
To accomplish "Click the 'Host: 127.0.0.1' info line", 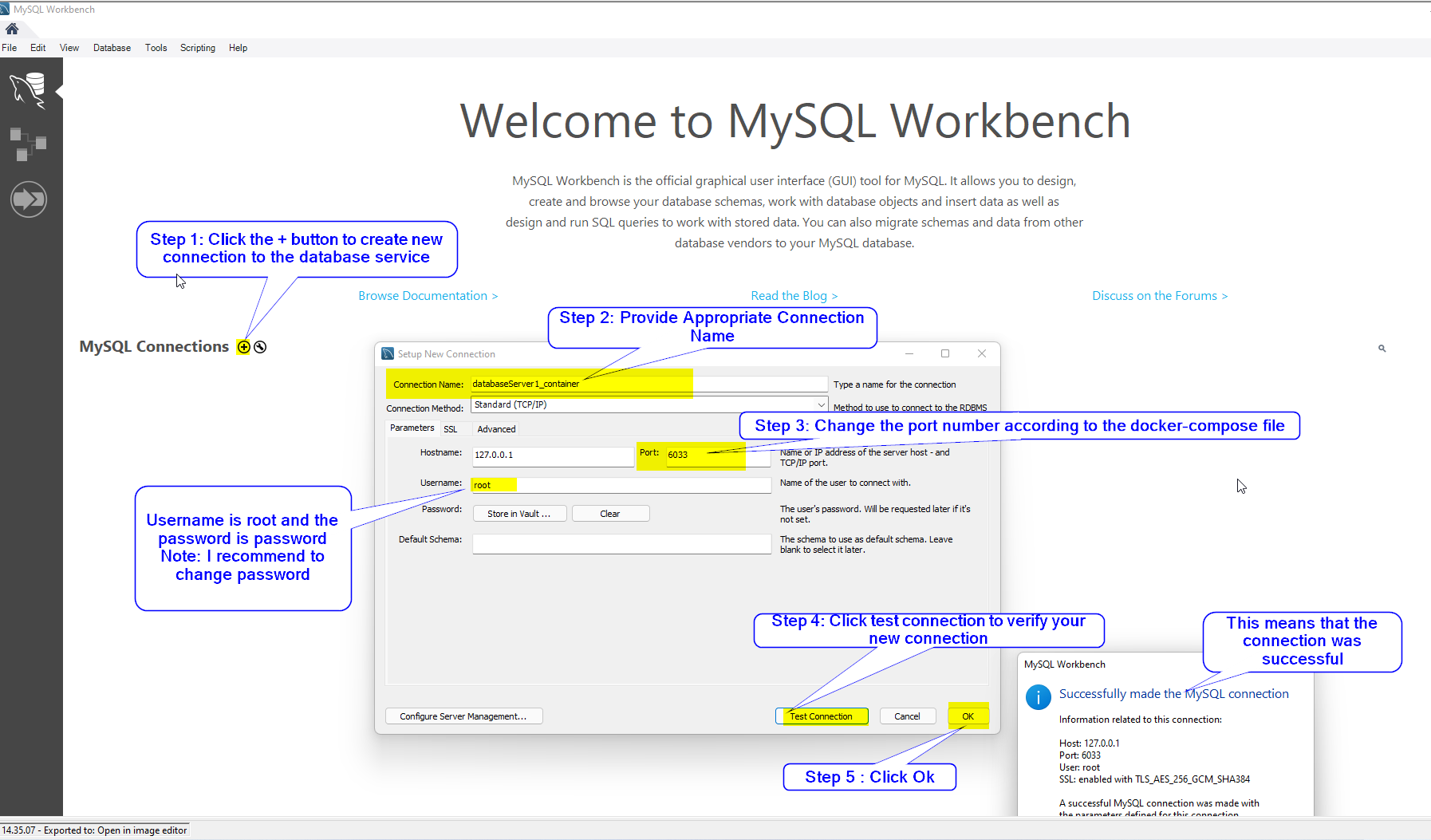I will [1089, 743].
